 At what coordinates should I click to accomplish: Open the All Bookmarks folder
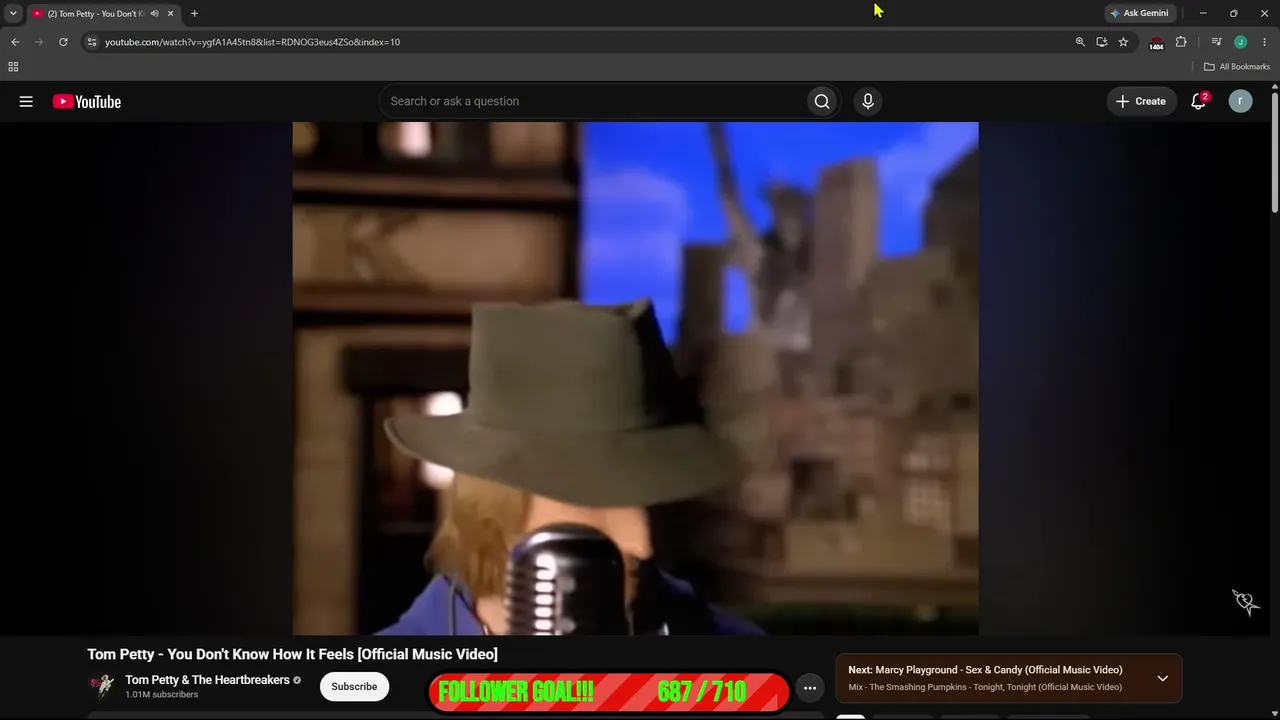pos(1237,67)
